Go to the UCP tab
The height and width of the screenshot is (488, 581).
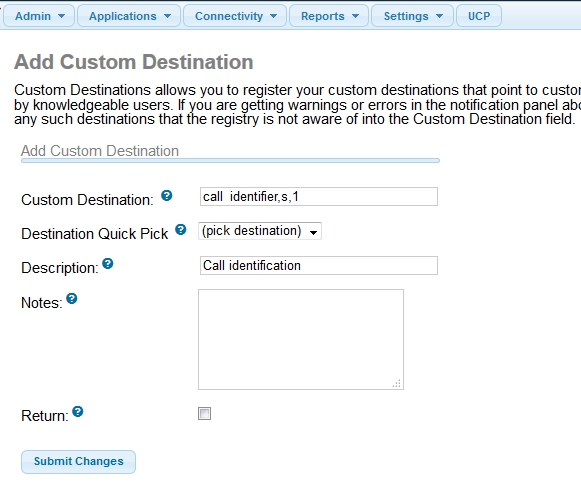(x=479, y=16)
